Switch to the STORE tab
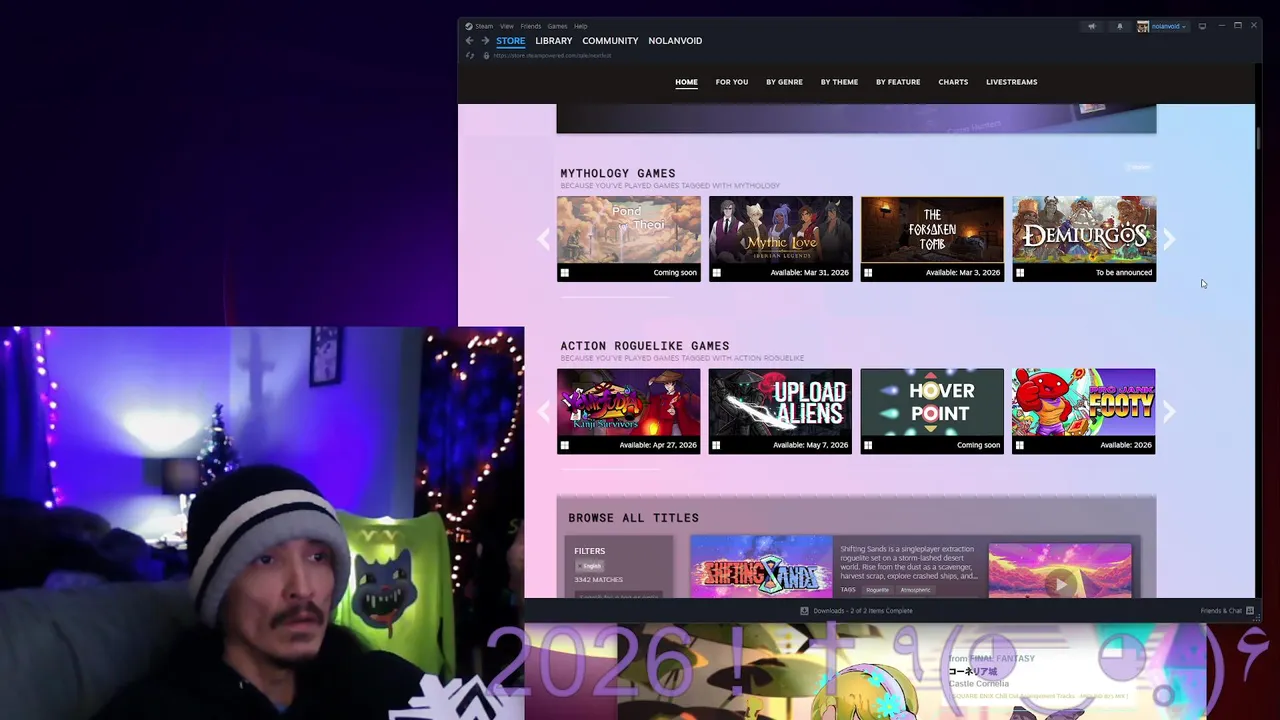Viewport: 1280px width, 720px height. (x=510, y=41)
